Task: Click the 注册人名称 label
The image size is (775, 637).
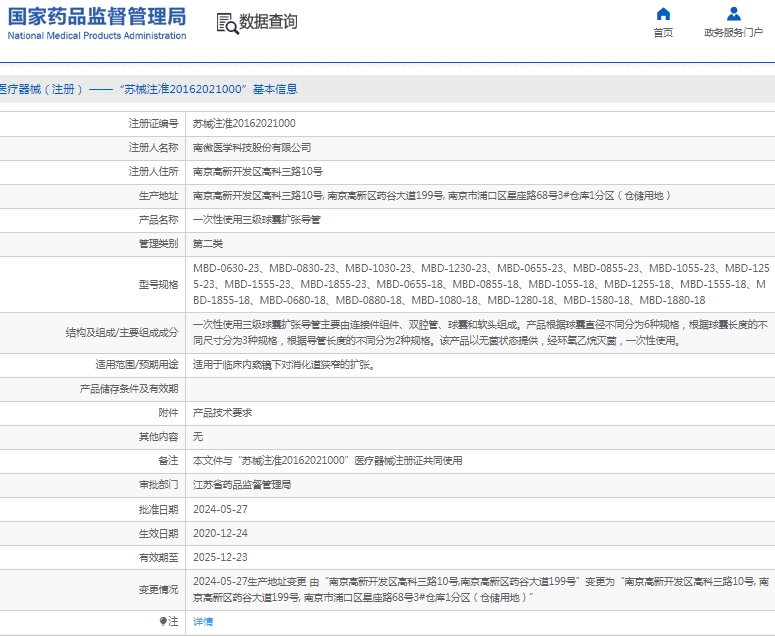Action: coord(153,147)
